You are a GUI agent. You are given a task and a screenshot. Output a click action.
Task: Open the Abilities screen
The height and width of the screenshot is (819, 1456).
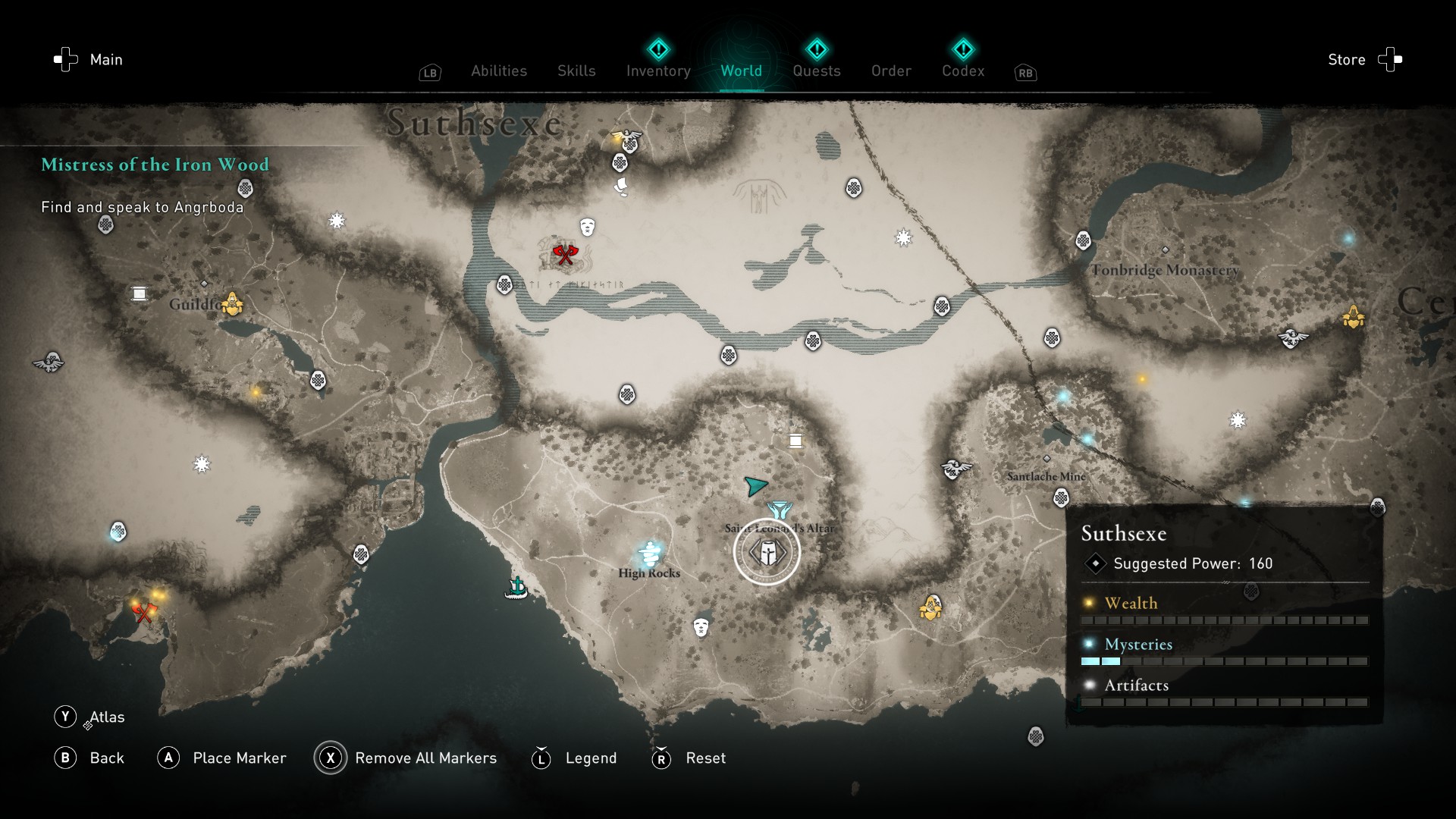click(x=499, y=70)
